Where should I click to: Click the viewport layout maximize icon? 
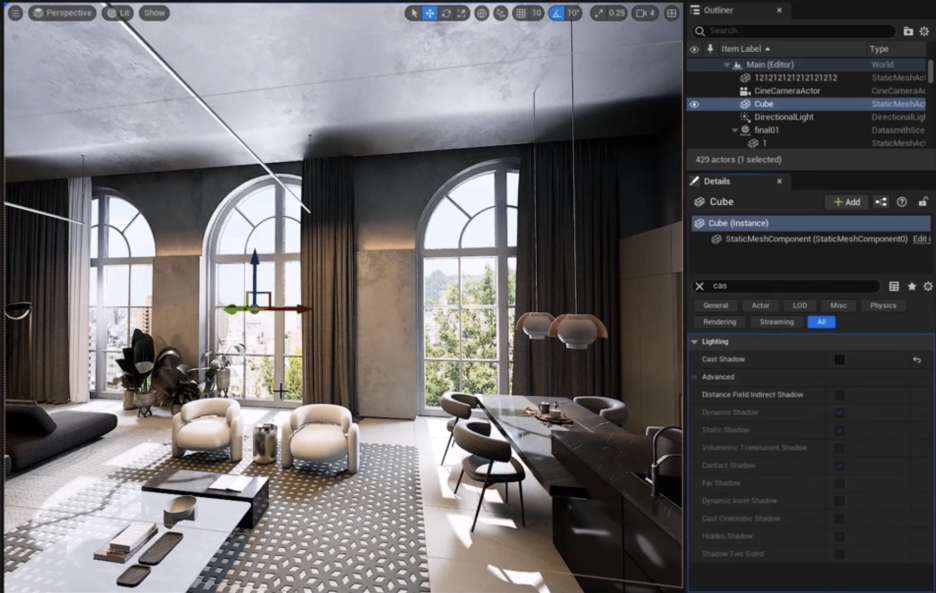[672, 13]
